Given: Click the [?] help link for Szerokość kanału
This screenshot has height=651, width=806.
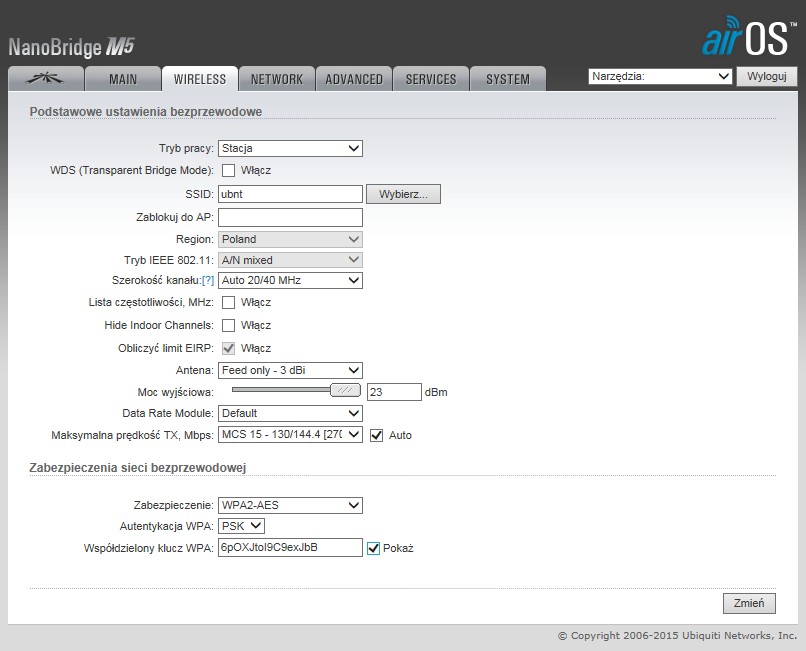Looking at the screenshot, I should [x=208, y=280].
